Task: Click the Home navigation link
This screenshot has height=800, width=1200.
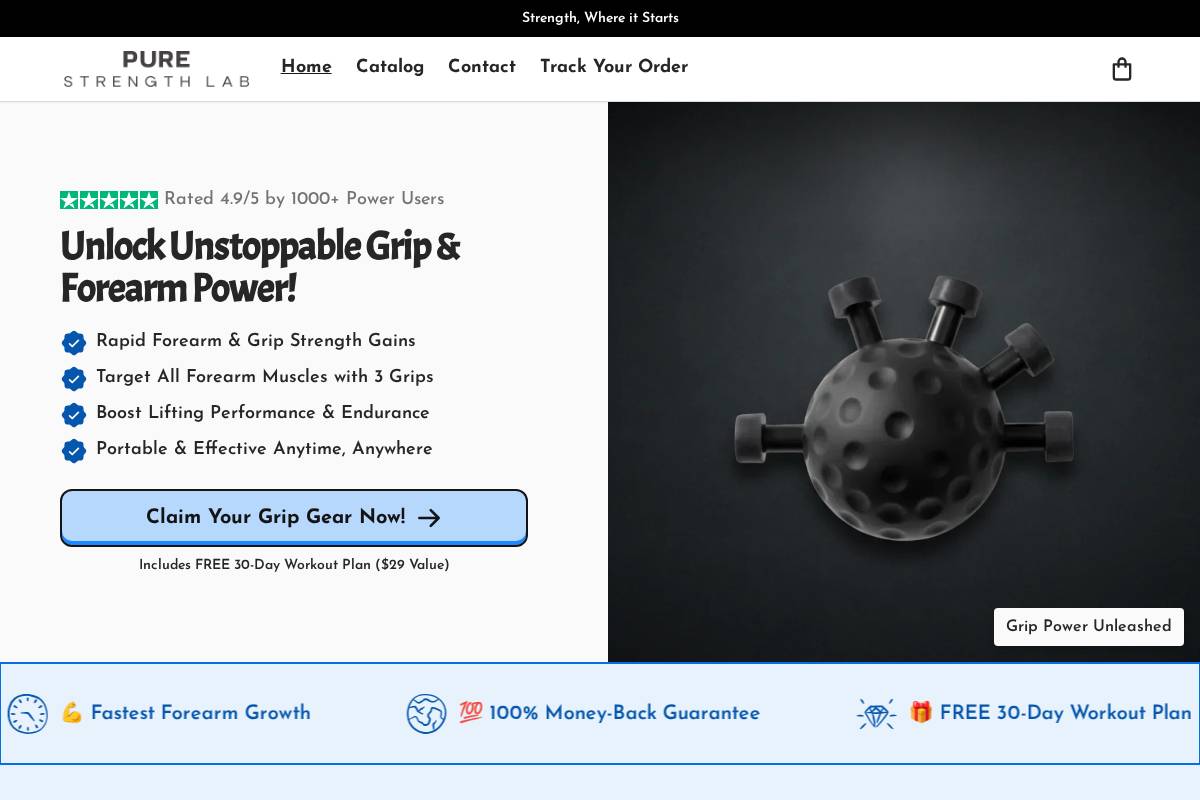Action: [x=306, y=67]
